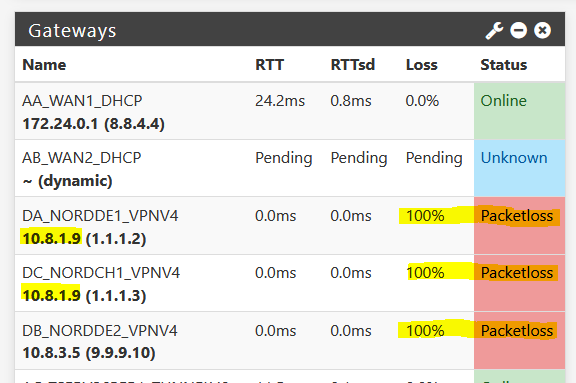
Task: Select the RTTsd column header
Action: coord(353,65)
